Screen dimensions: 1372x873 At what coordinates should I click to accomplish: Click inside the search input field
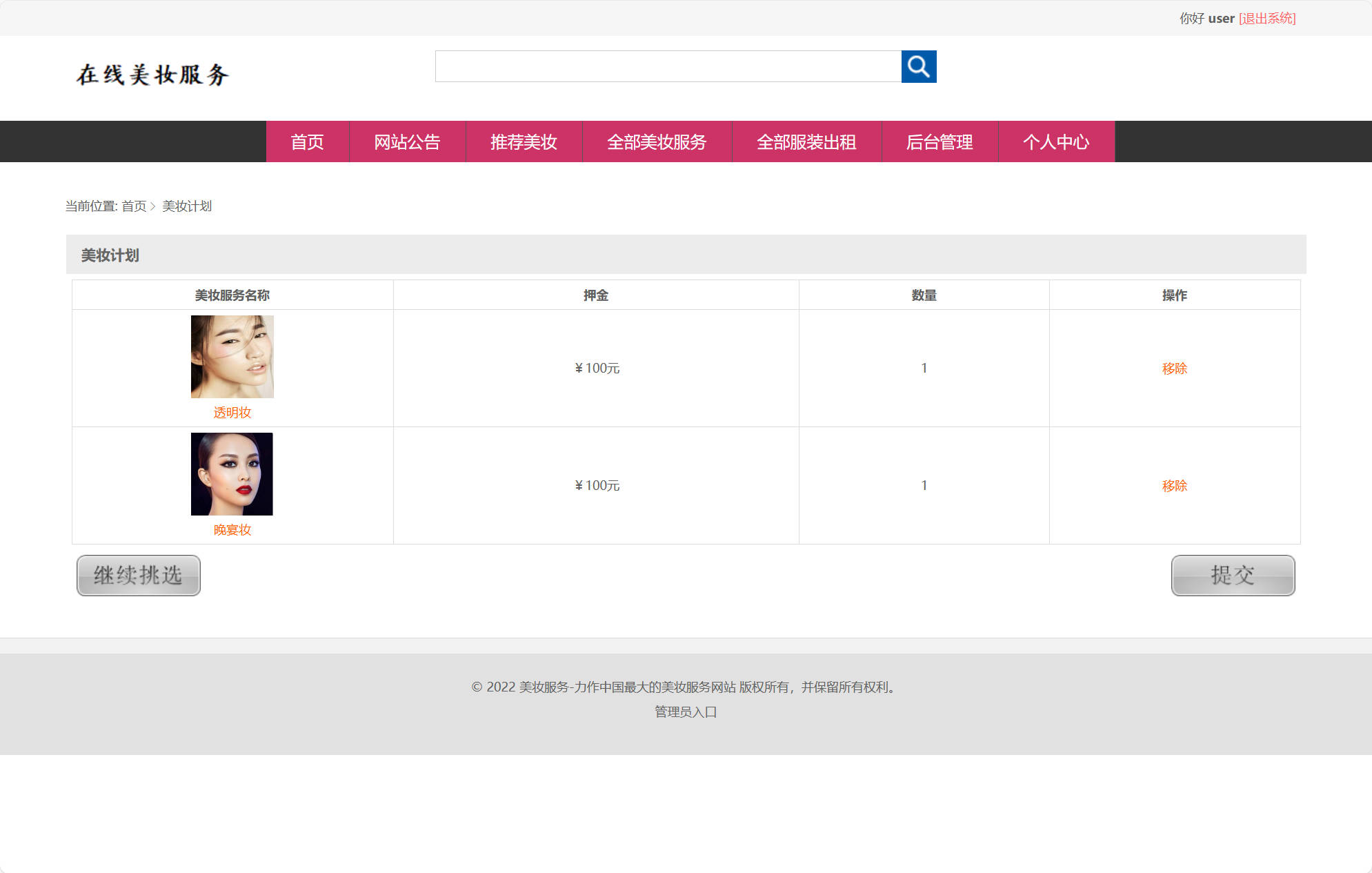668,67
